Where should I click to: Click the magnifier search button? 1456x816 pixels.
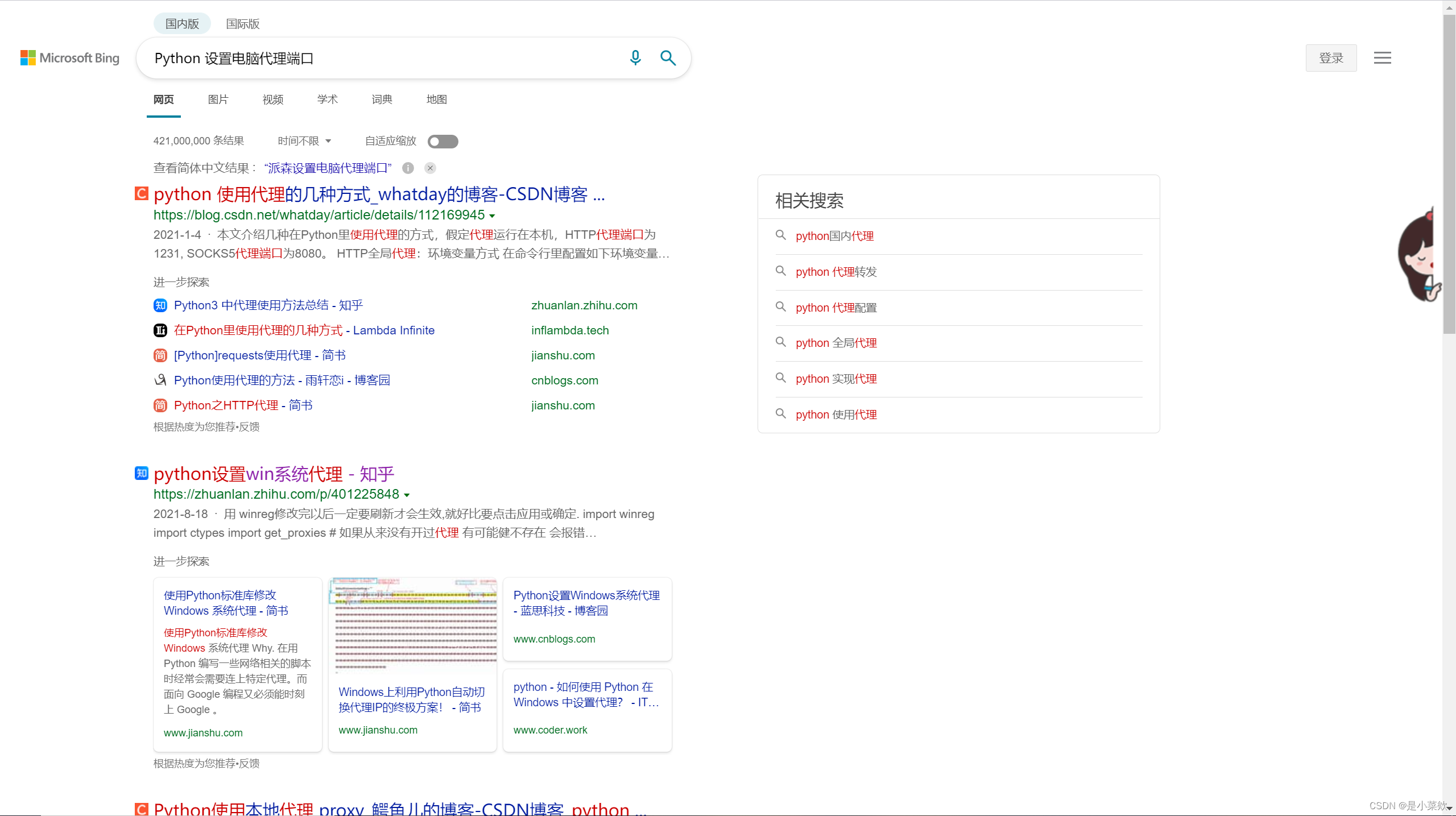[668, 58]
